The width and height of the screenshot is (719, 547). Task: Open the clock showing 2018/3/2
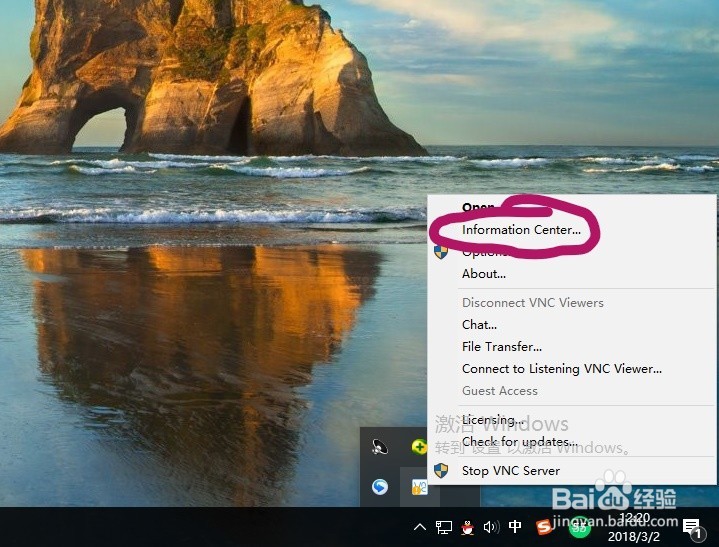coord(634,527)
